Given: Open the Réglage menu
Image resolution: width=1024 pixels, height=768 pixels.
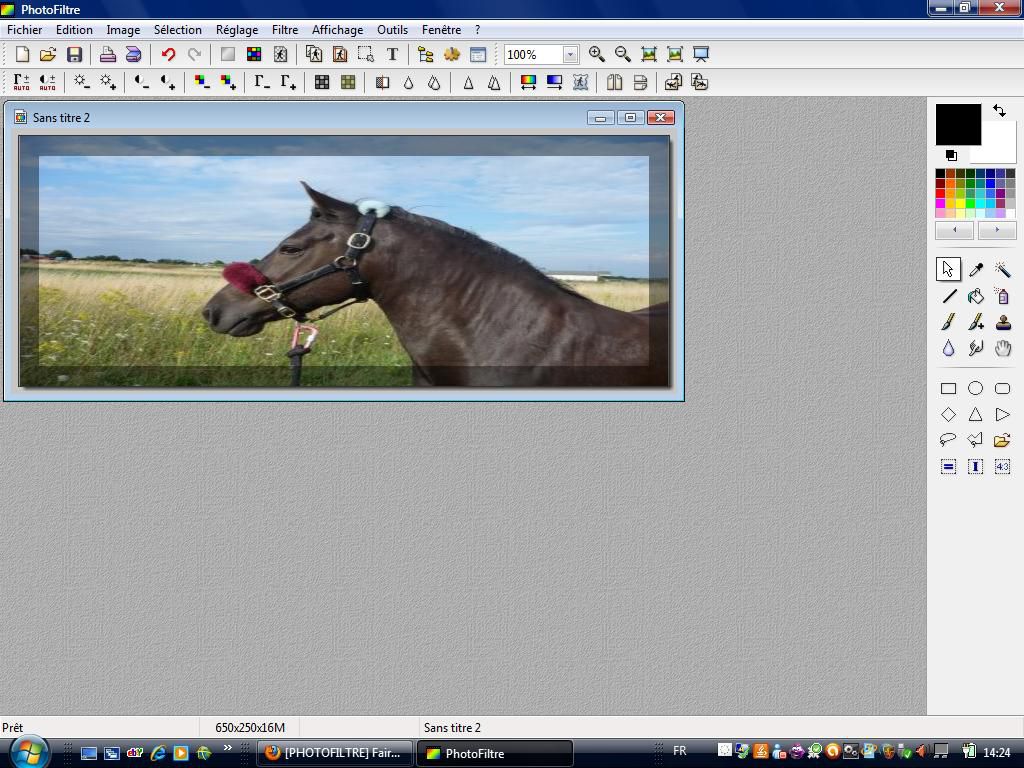Looking at the screenshot, I should [x=237, y=30].
